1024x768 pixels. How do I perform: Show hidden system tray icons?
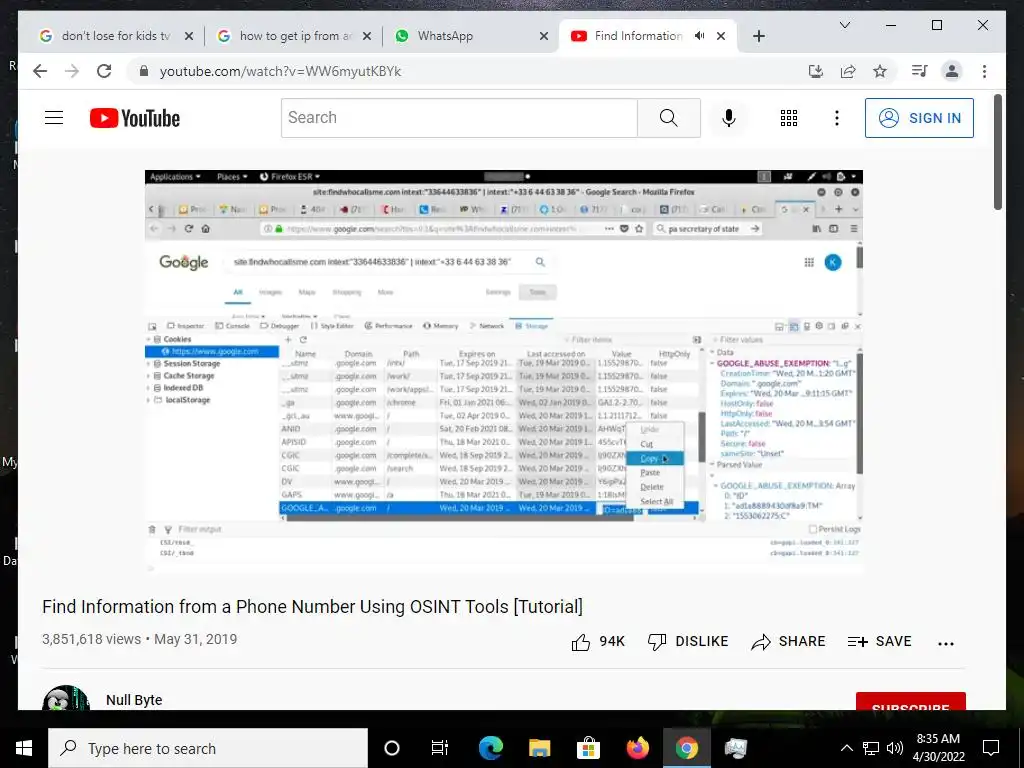tap(846, 748)
